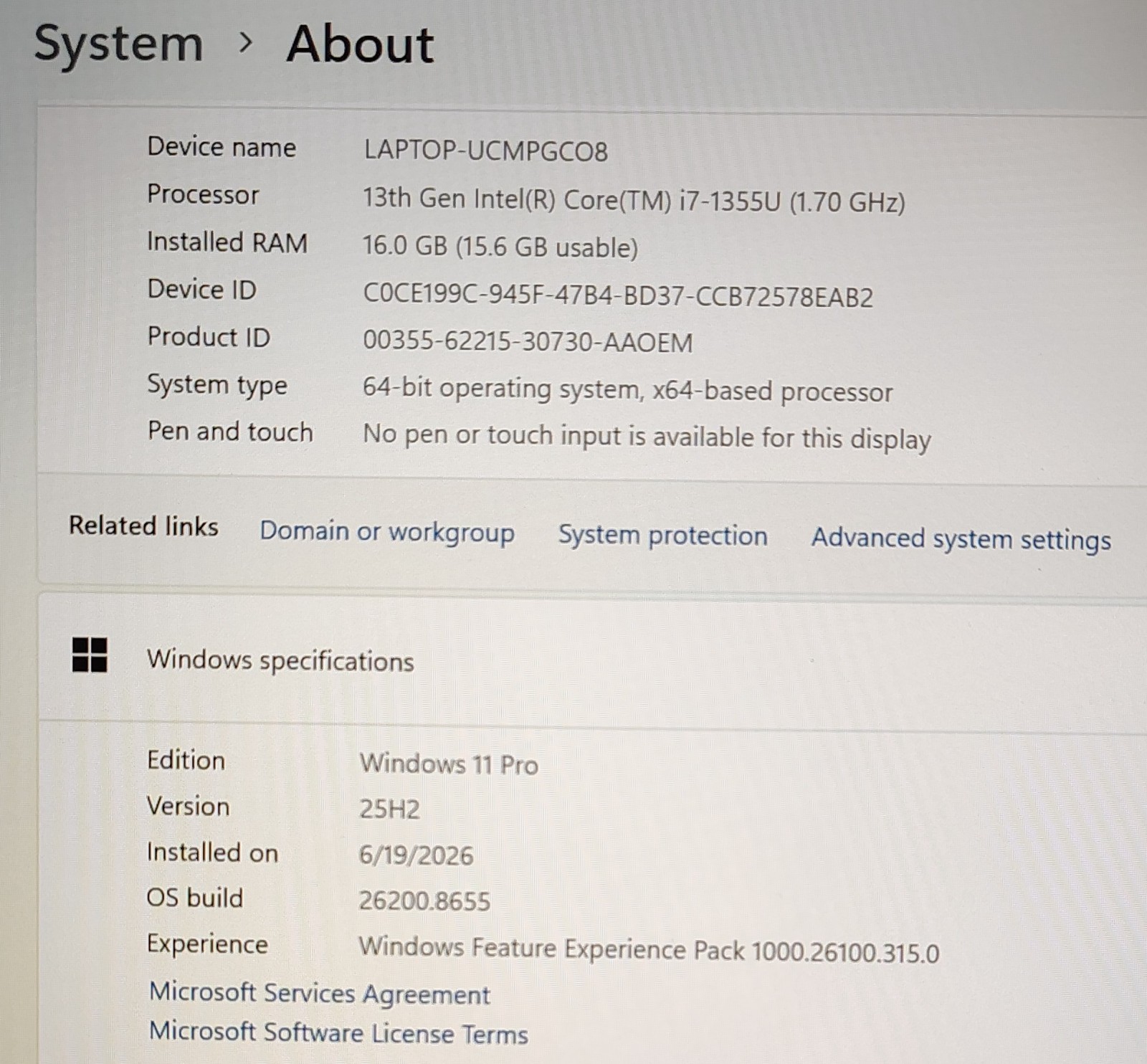
Task: Click the About breadcrumb heading
Action: click(x=360, y=44)
